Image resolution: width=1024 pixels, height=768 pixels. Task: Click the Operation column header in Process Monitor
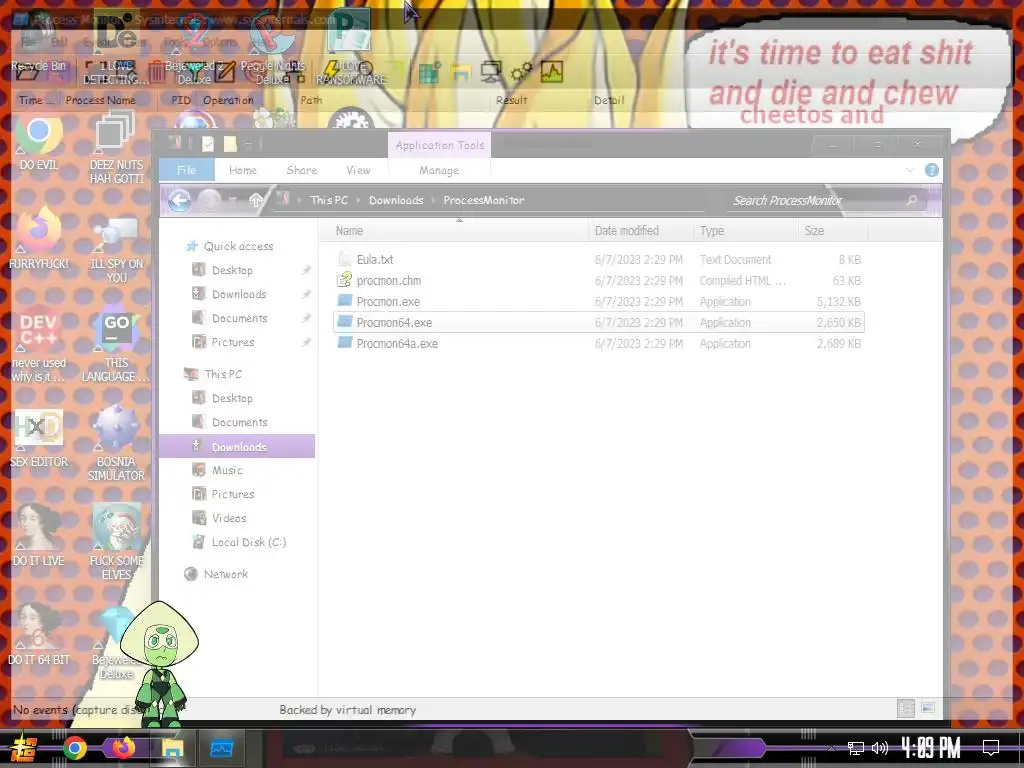tap(228, 100)
